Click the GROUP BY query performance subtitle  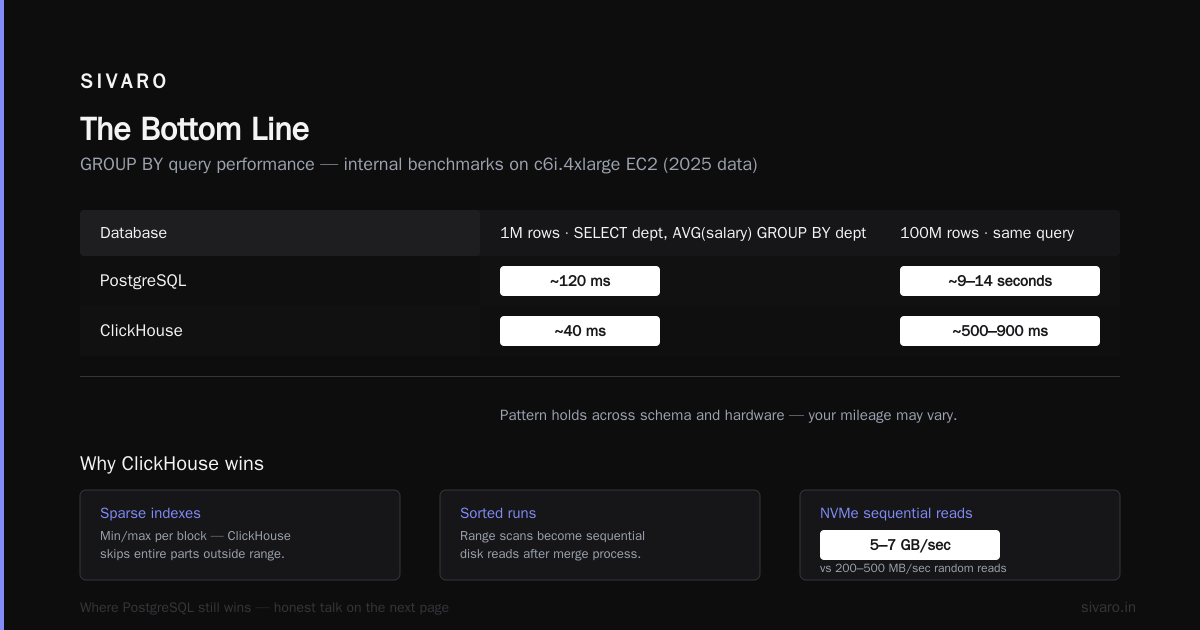(x=419, y=164)
